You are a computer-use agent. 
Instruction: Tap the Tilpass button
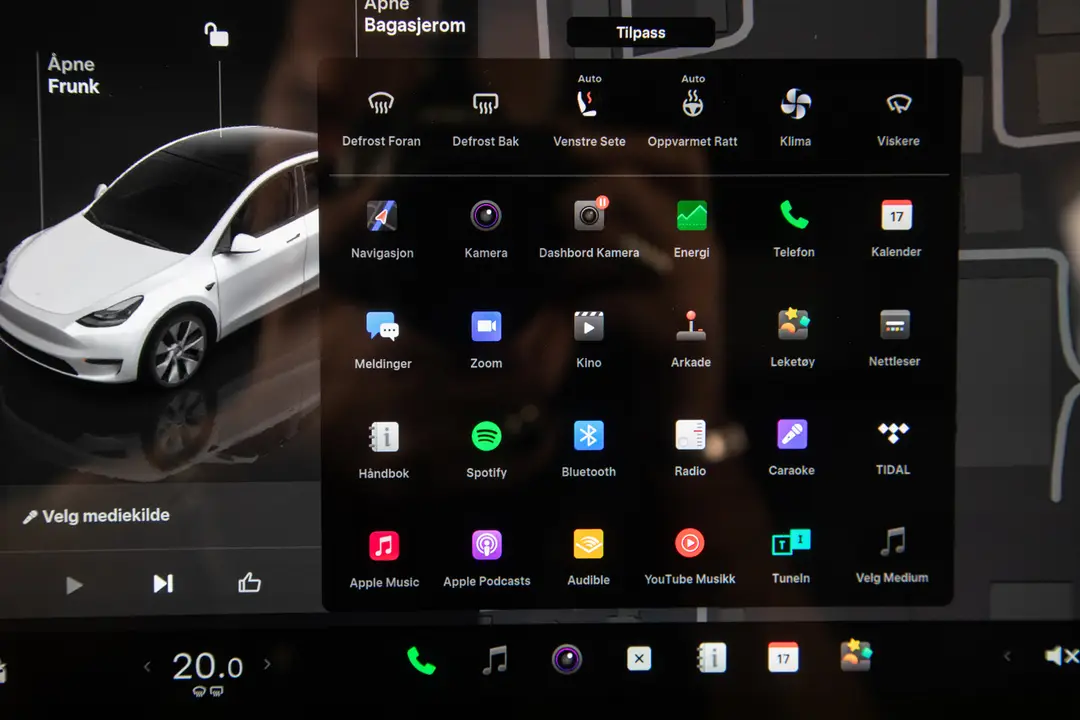pyautogui.click(x=640, y=31)
